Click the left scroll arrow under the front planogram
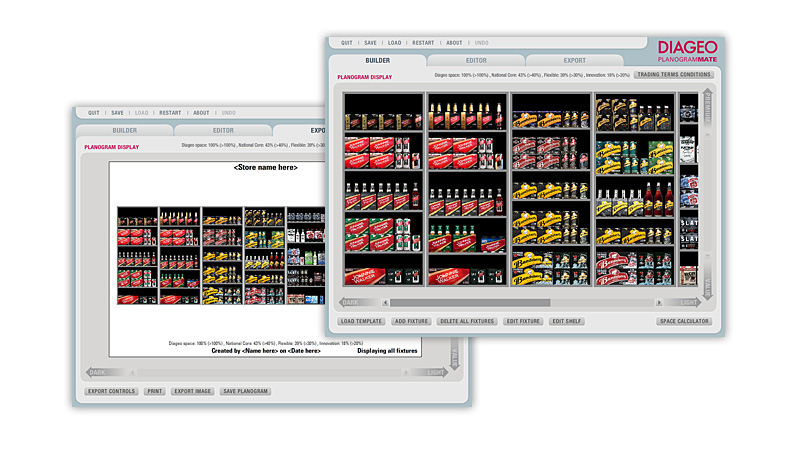 384,302
